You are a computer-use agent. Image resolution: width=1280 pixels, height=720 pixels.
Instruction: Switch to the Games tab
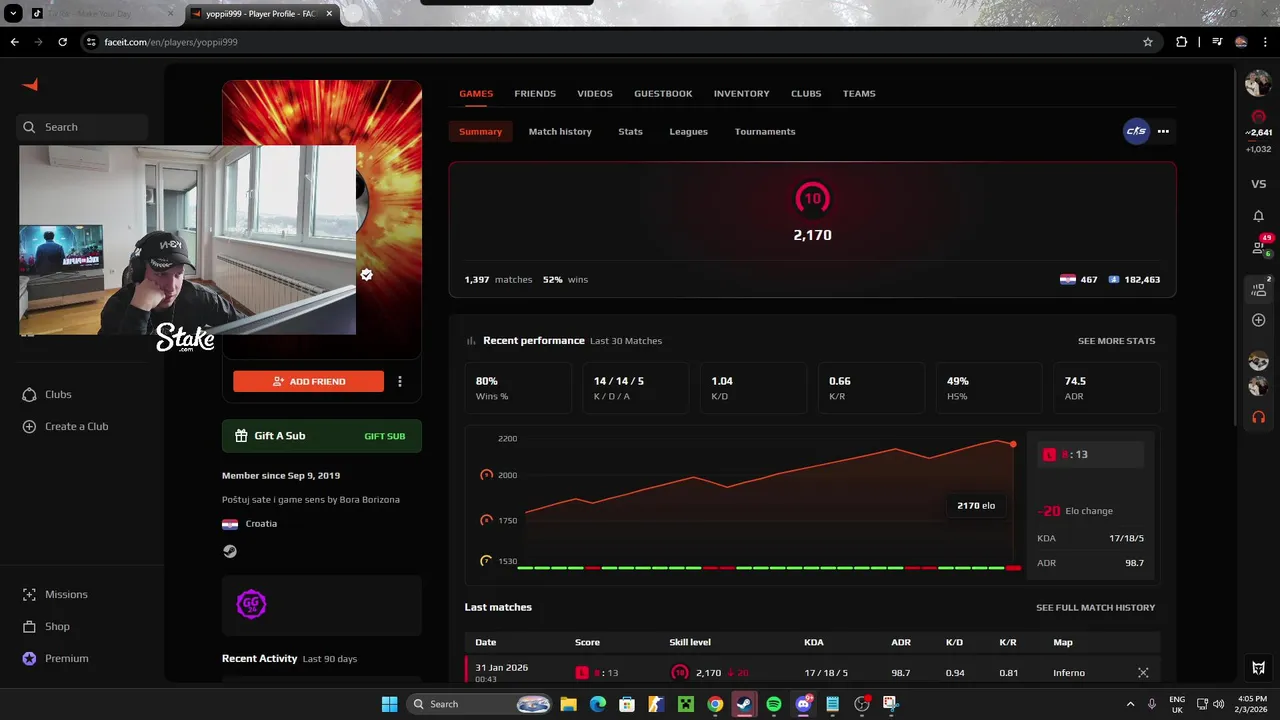[x=476, y=93]
